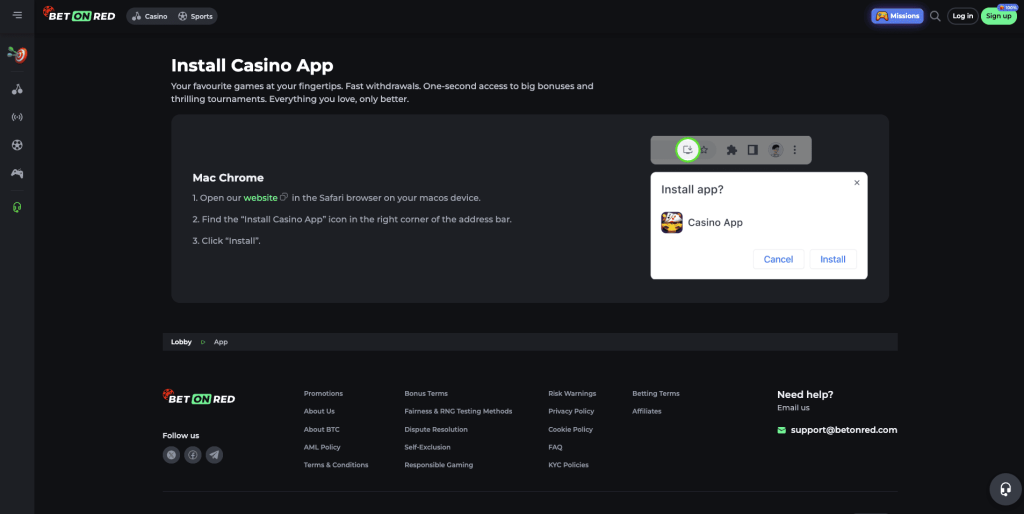Open the green headset support icon in sidebar
The height and width of the screenshot is (514, 1024).
[x=17, y=207]
